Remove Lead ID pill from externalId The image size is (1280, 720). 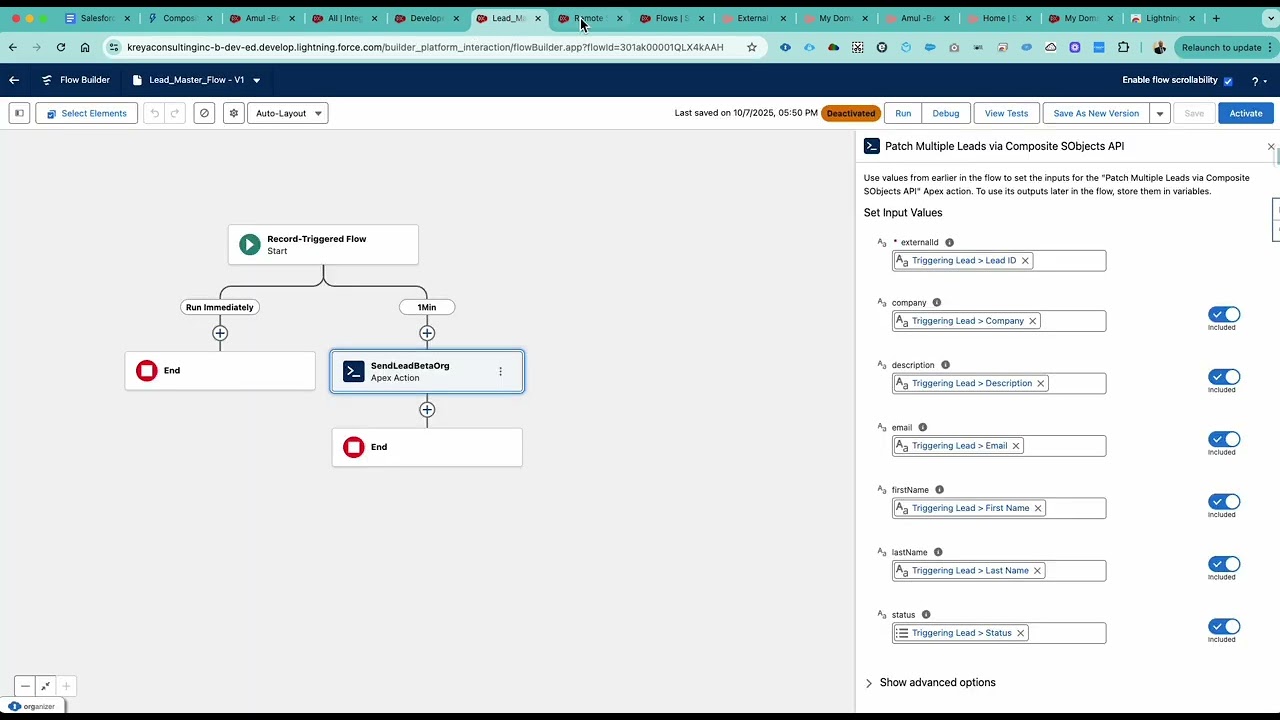(1025, 260)
